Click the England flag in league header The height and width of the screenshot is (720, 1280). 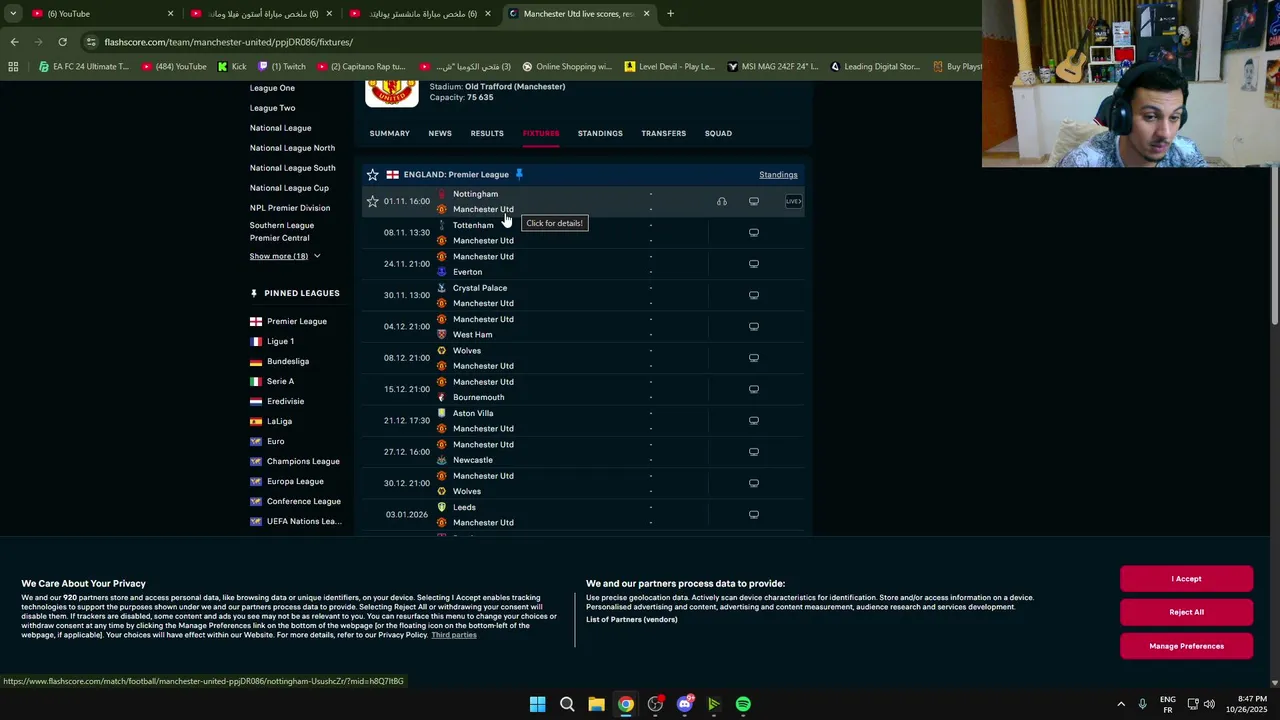point(392,174)
